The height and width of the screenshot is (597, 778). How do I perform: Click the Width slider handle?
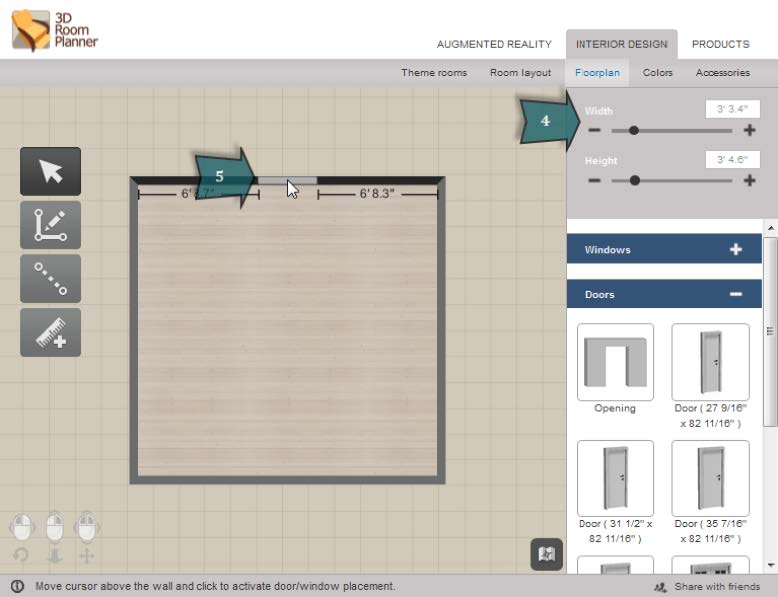(x=634, y=131)
